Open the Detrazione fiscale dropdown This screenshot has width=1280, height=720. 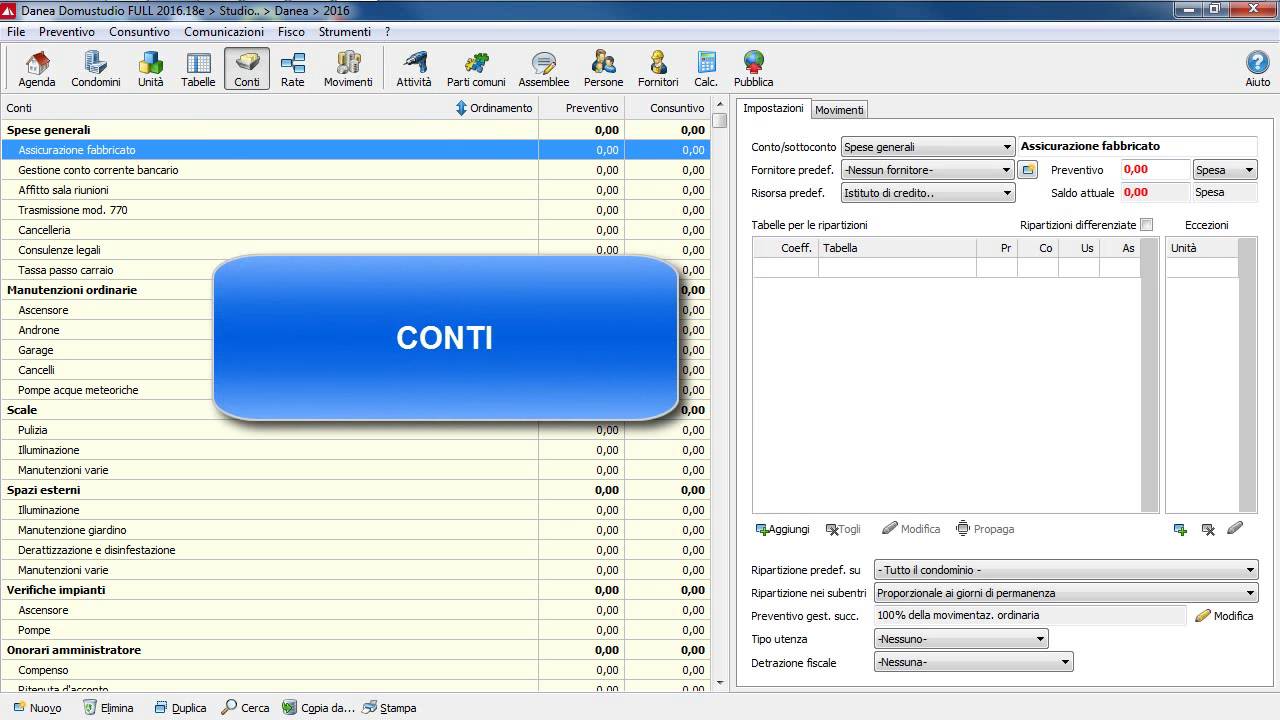[973, 662]
